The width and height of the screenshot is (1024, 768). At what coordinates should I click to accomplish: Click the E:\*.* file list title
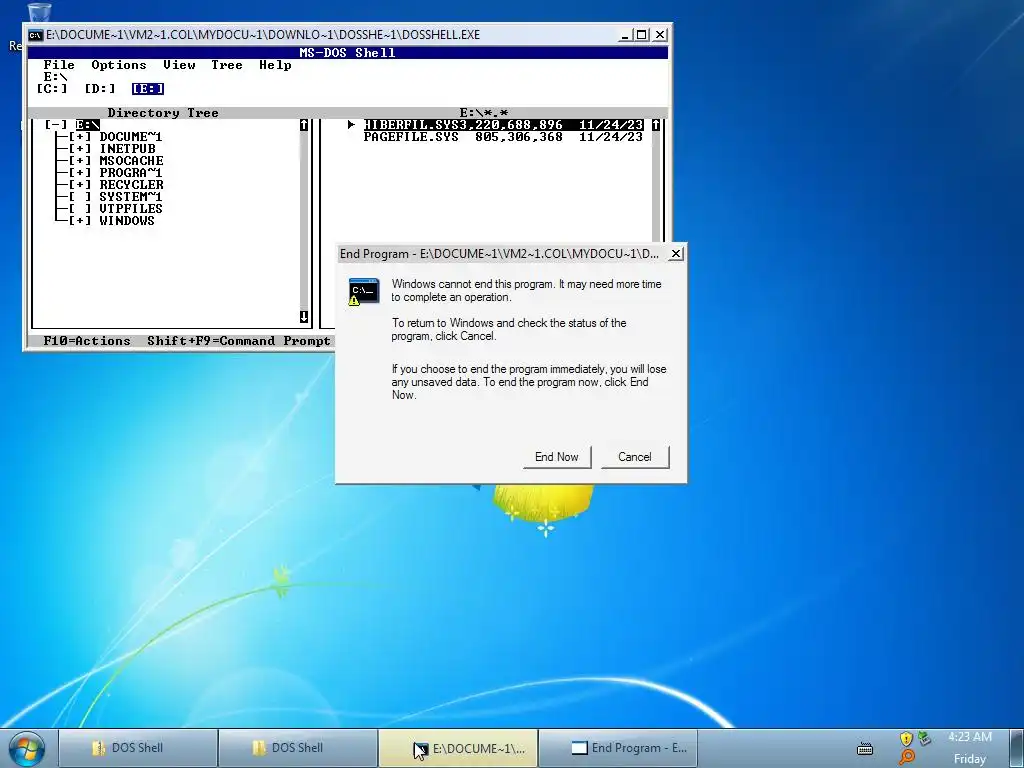coord(483,113)
